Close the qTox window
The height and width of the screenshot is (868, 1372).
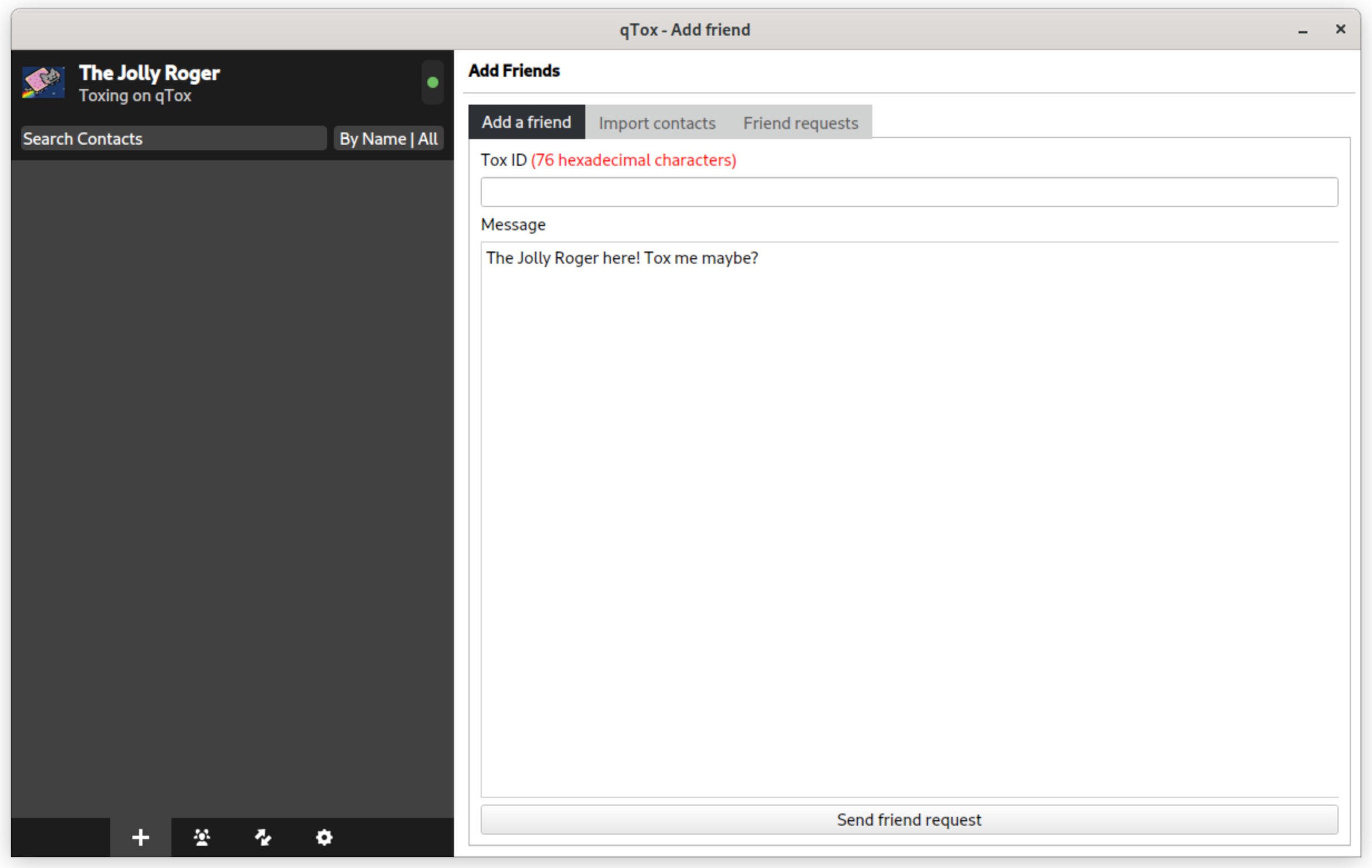pyautogui.click(x=1340, y=29)
